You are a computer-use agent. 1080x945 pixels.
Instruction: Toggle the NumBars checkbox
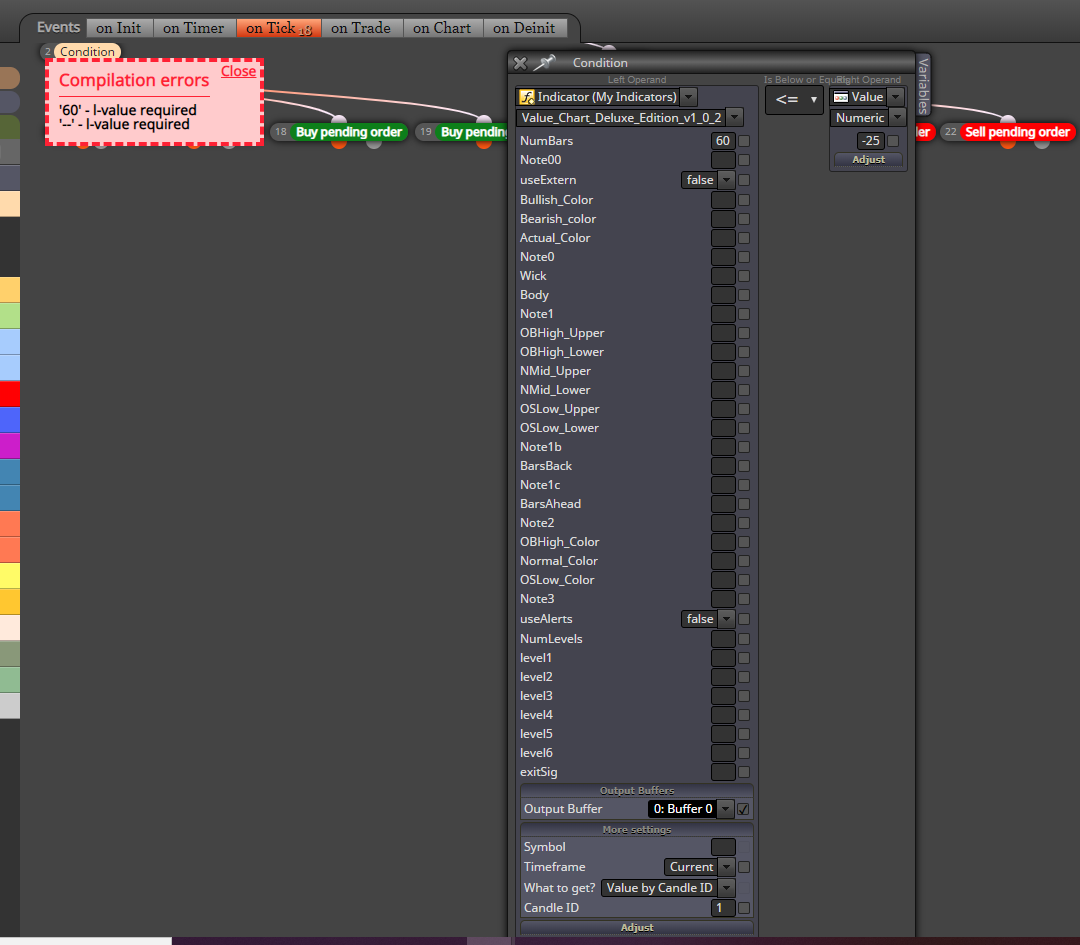tap(744, 141)
